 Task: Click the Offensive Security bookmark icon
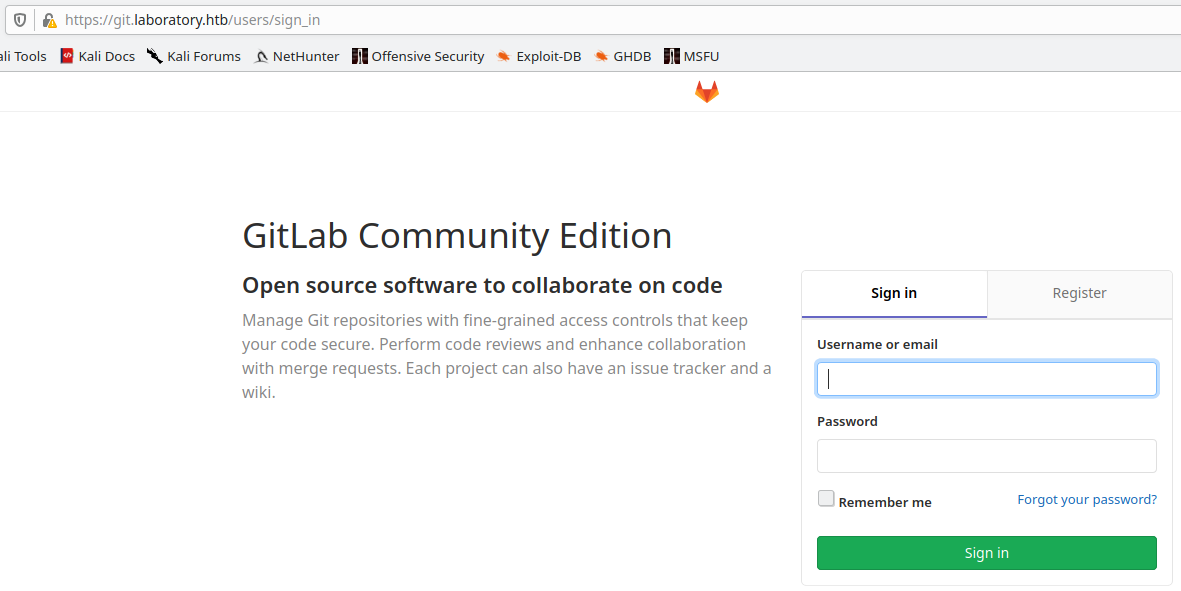358,56
